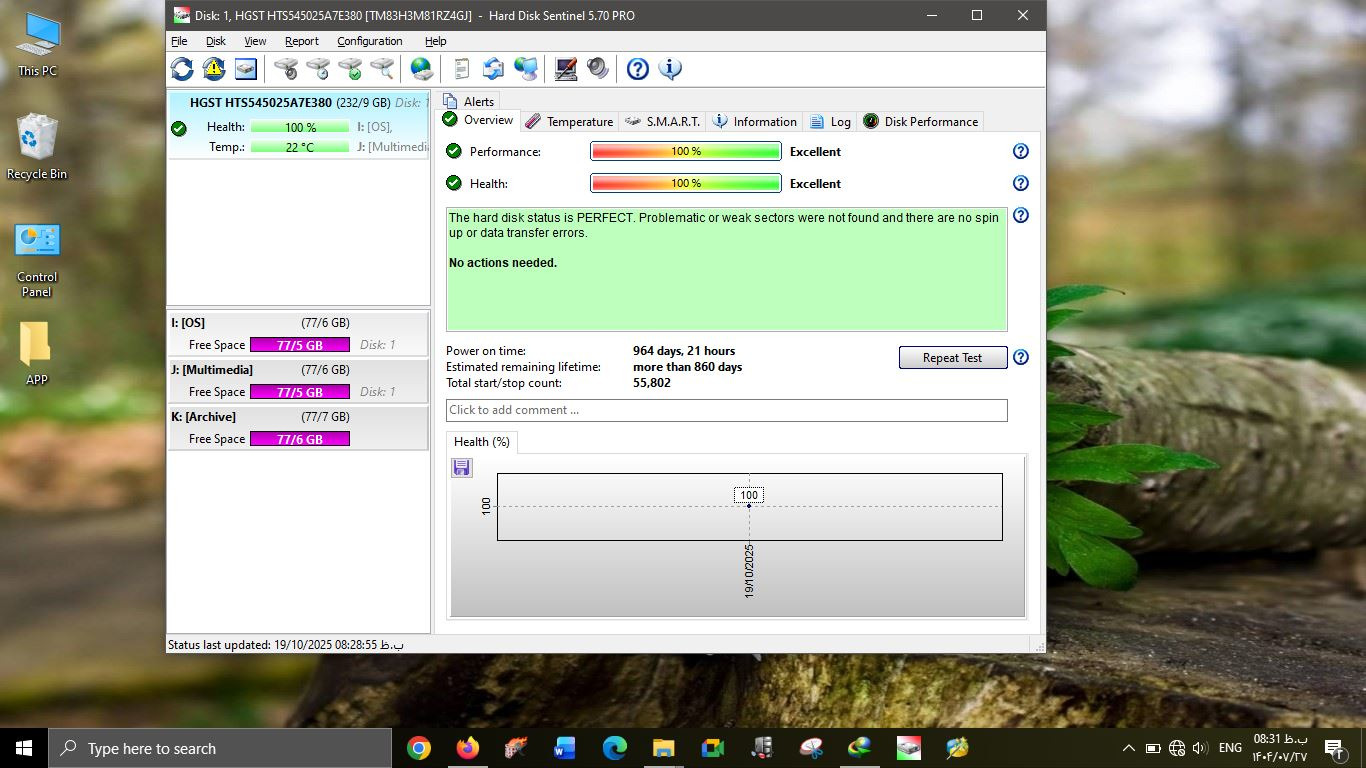Click the Refresh toolbar icon
Viewport: 1366px width, 768px height.
(x=182, y=69)
